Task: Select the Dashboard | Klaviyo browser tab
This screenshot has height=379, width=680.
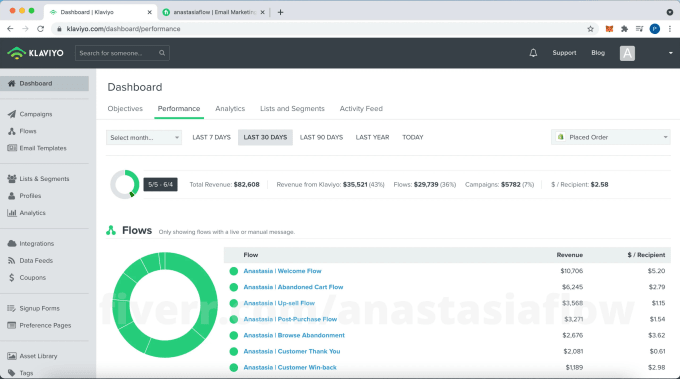Action: (101, 12)
